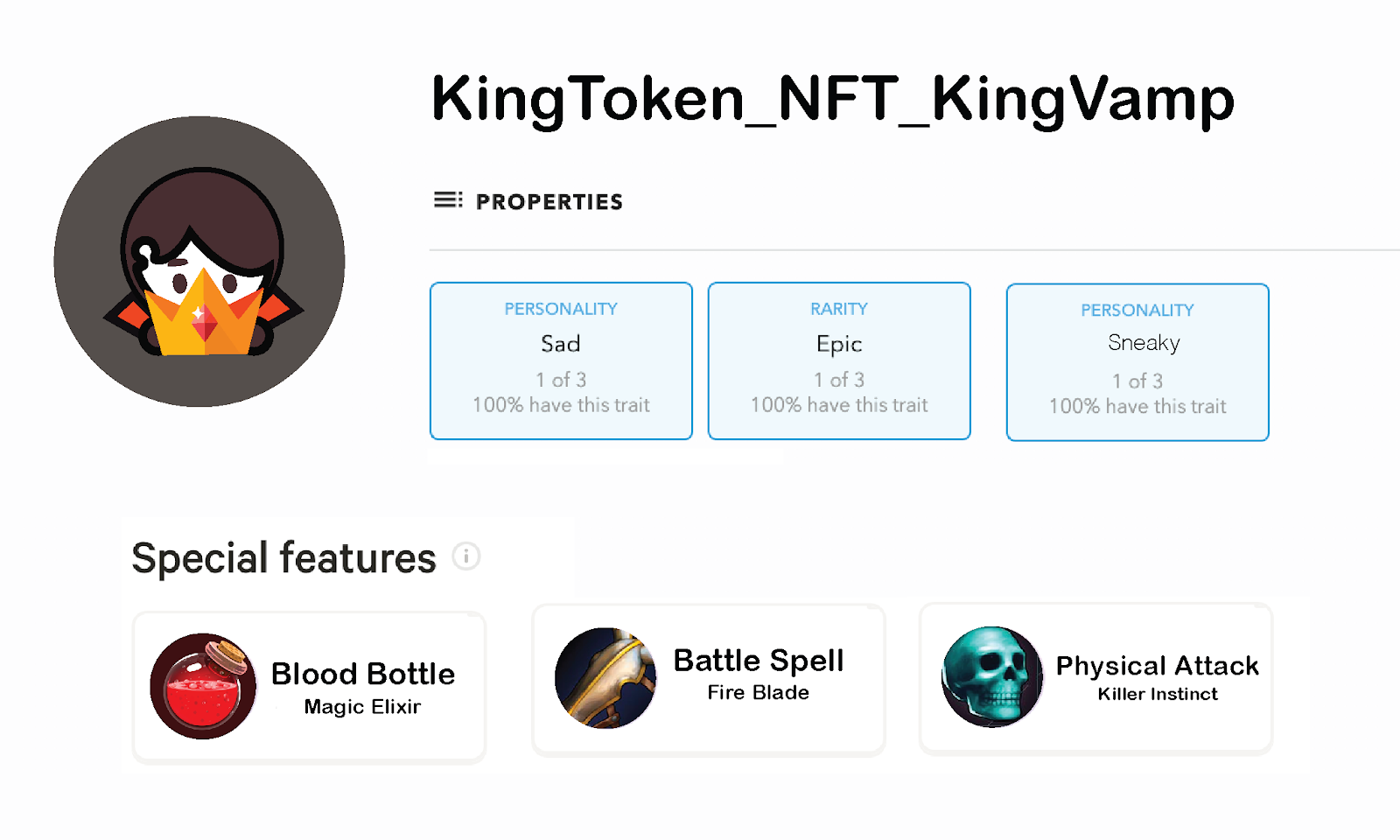The height and width of the screenshot is (840, 1400).
Task: Click the RARITY label text
Action: [839, 309]
